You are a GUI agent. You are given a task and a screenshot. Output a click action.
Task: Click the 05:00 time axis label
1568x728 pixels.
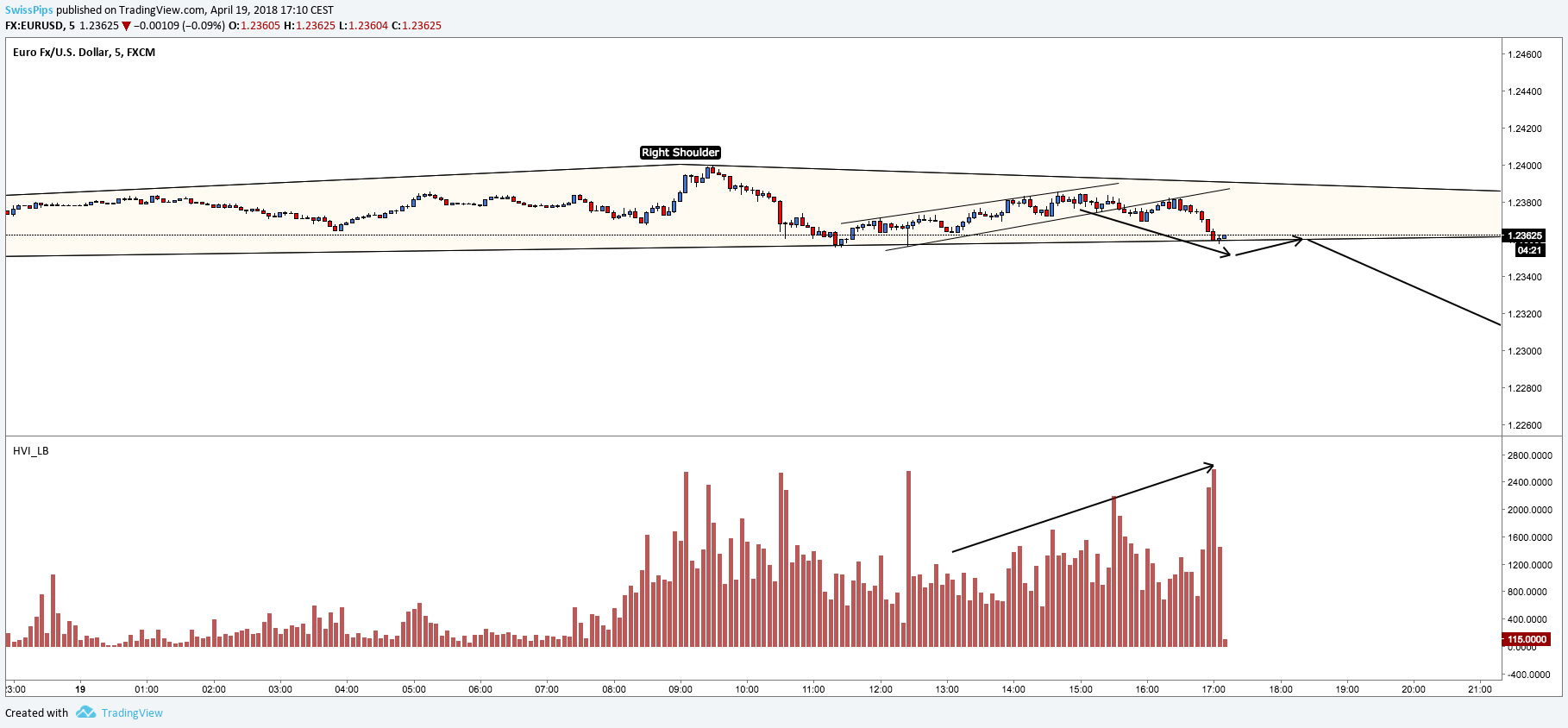(x=414, y=689)
